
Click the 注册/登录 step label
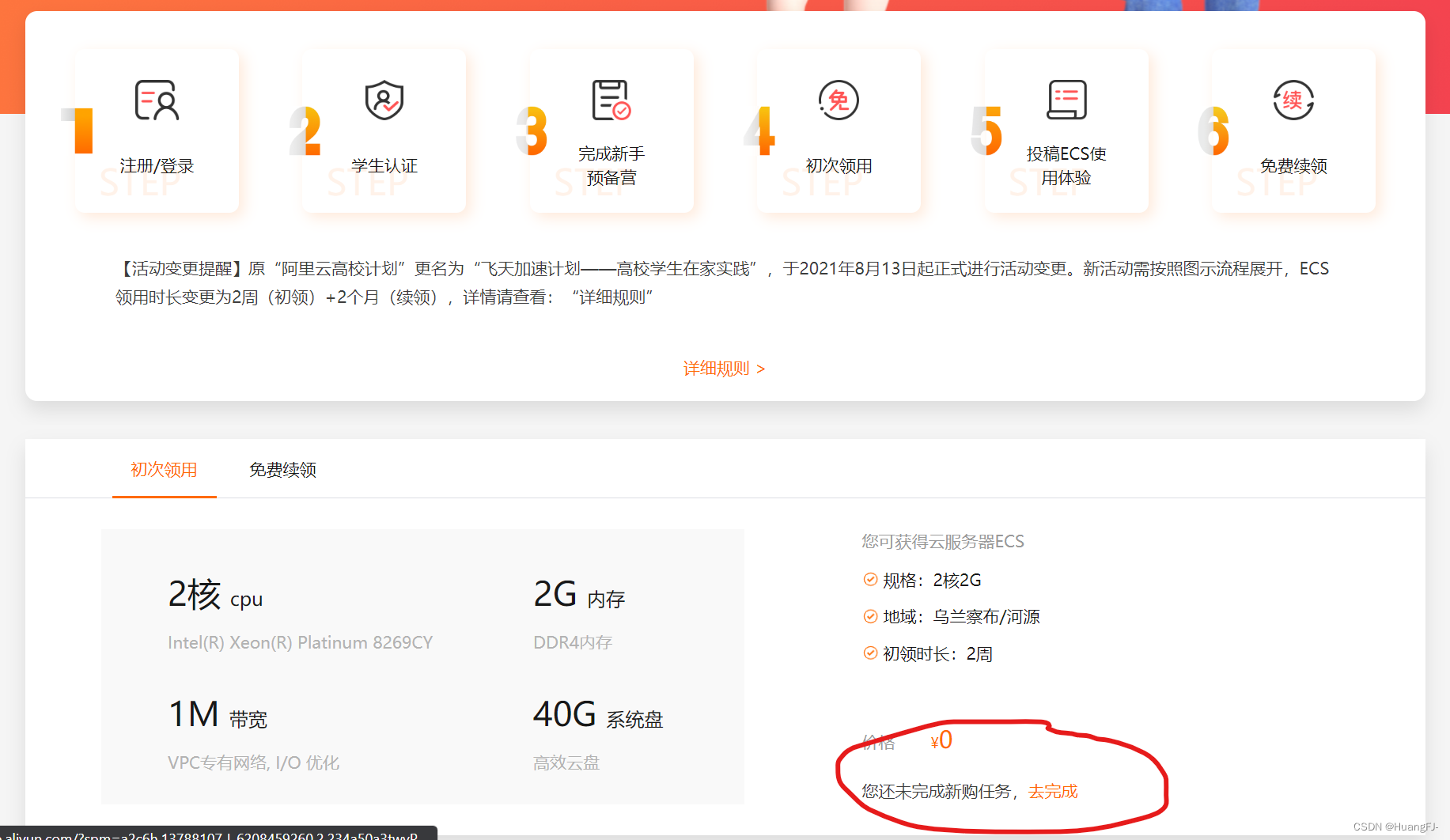tap(157, 166)
